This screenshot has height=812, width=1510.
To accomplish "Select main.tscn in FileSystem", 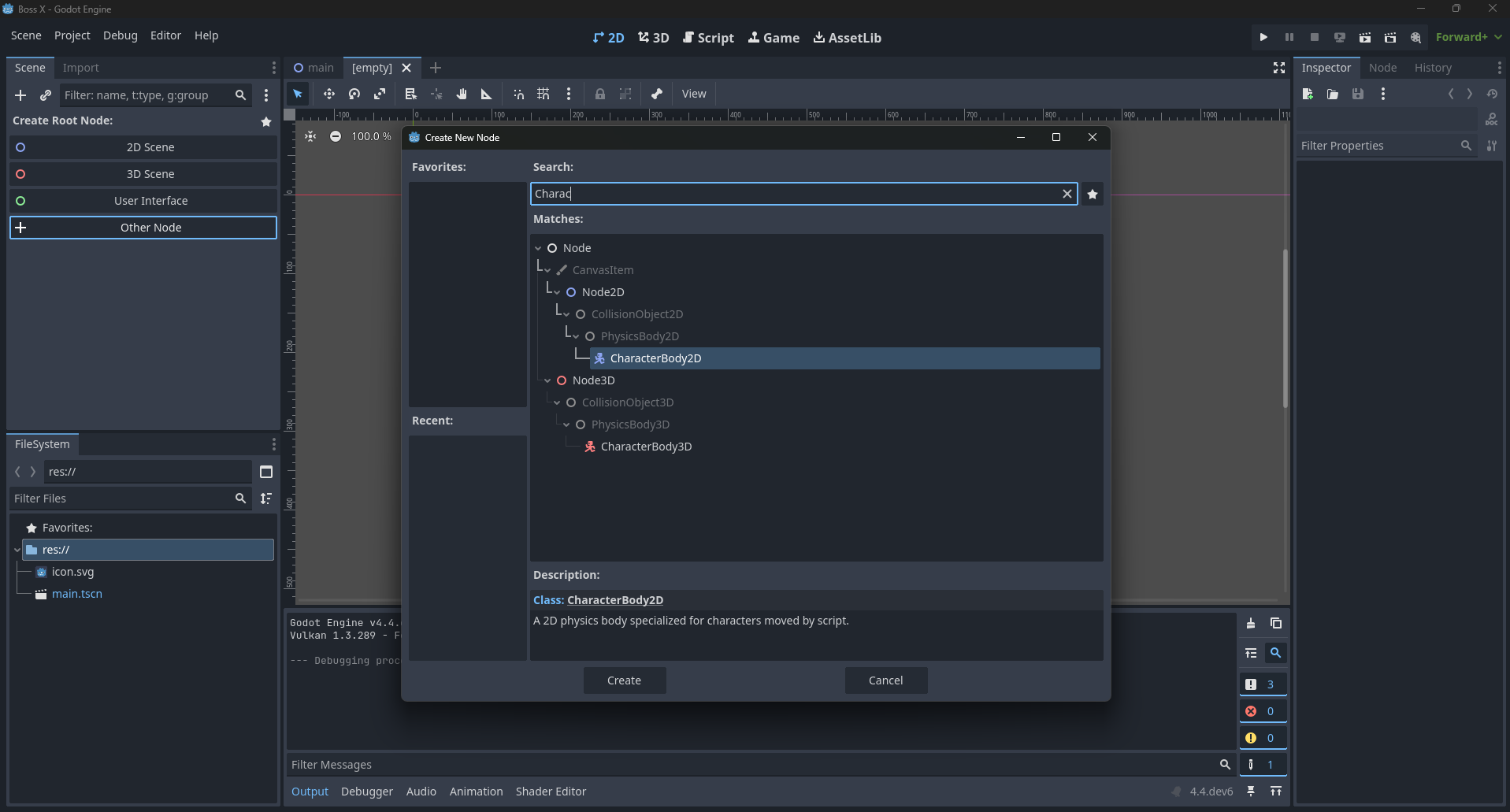I will tap(76, 594).
